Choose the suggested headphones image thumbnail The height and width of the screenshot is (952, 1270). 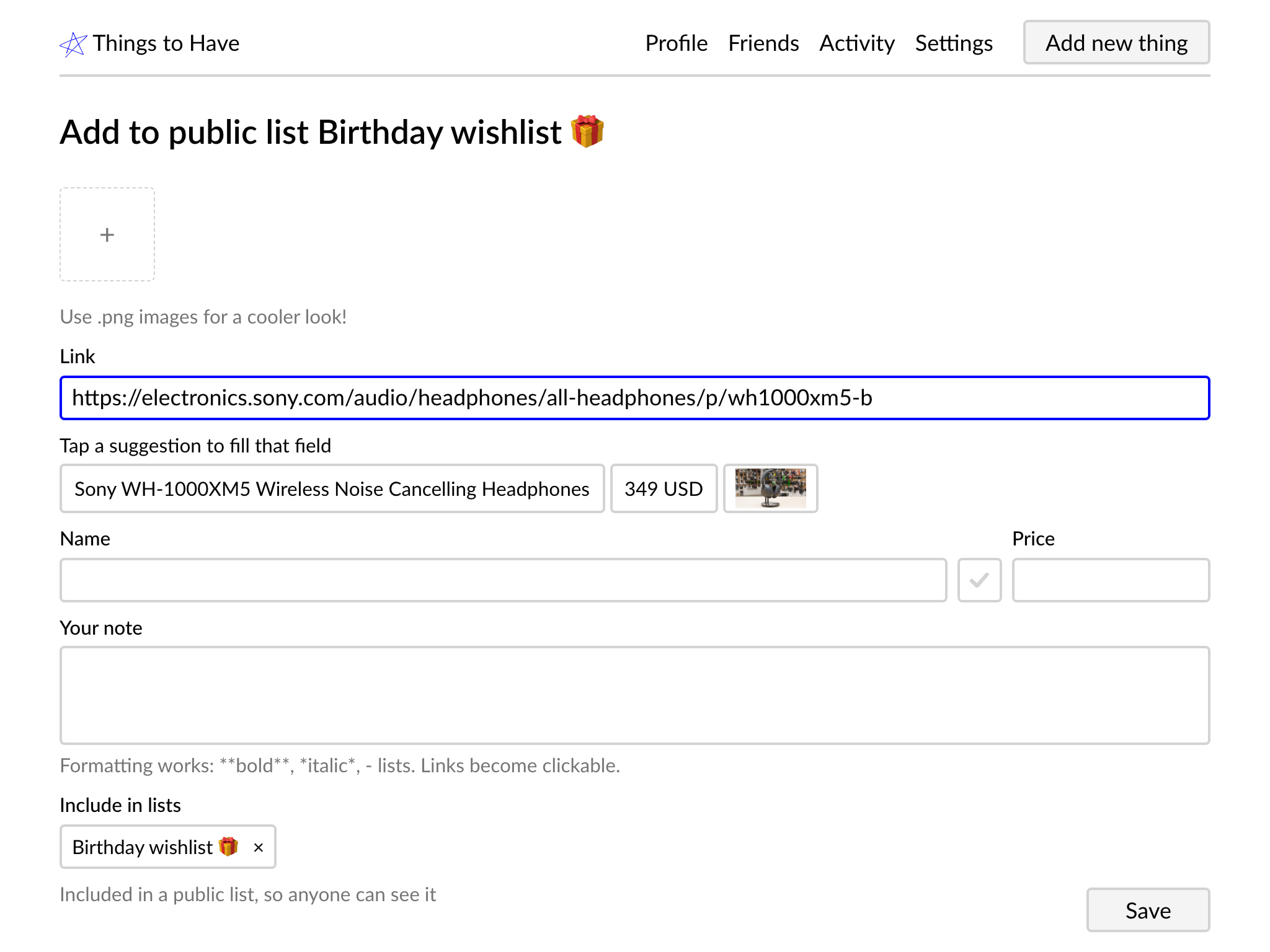pyautogui.click(x=770, y=488)
